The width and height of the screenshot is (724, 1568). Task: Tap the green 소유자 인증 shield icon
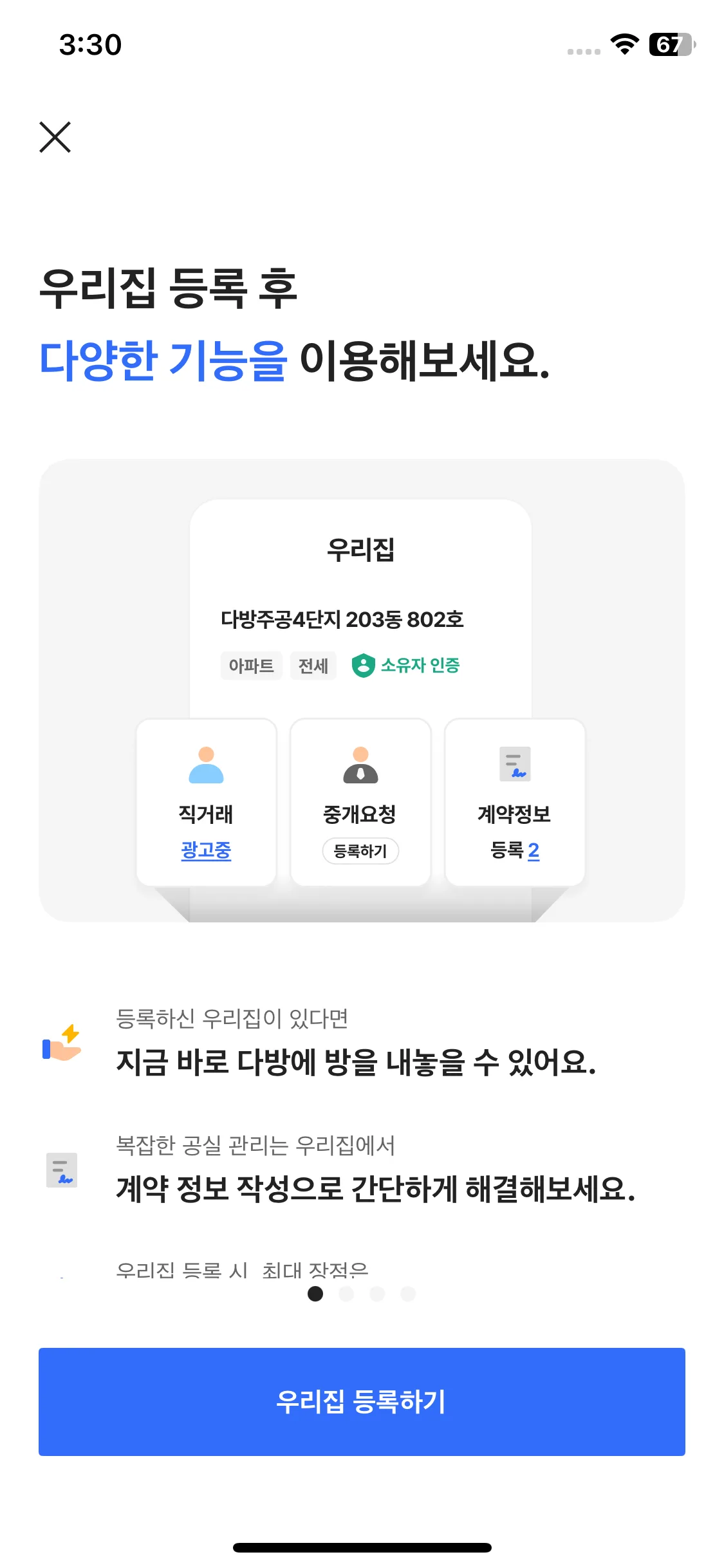pos(363,665)
